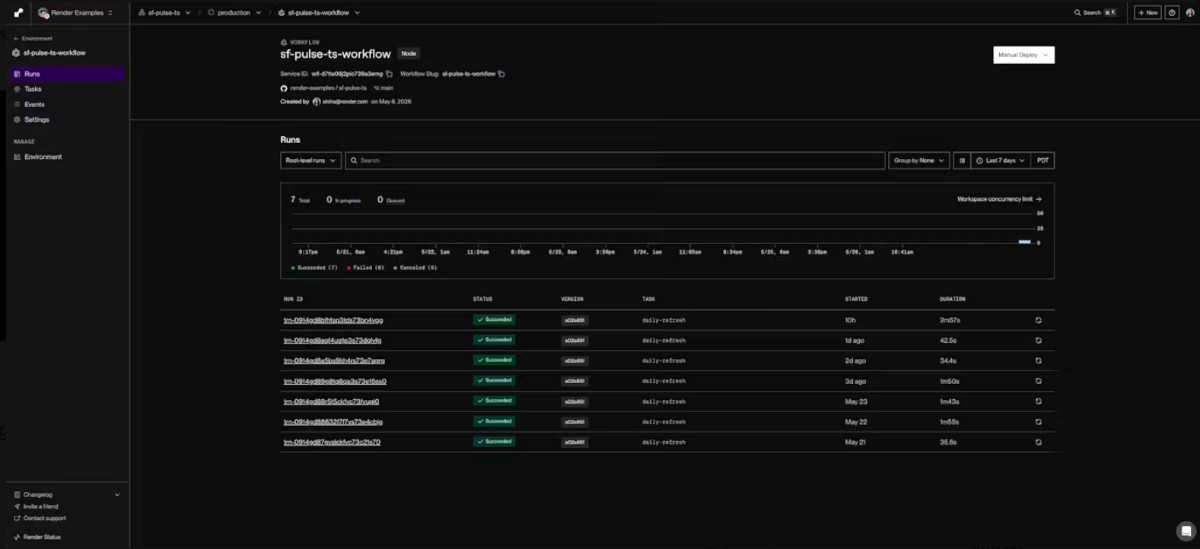Open run ID in the May 22 row

click(x=332, y=421)
